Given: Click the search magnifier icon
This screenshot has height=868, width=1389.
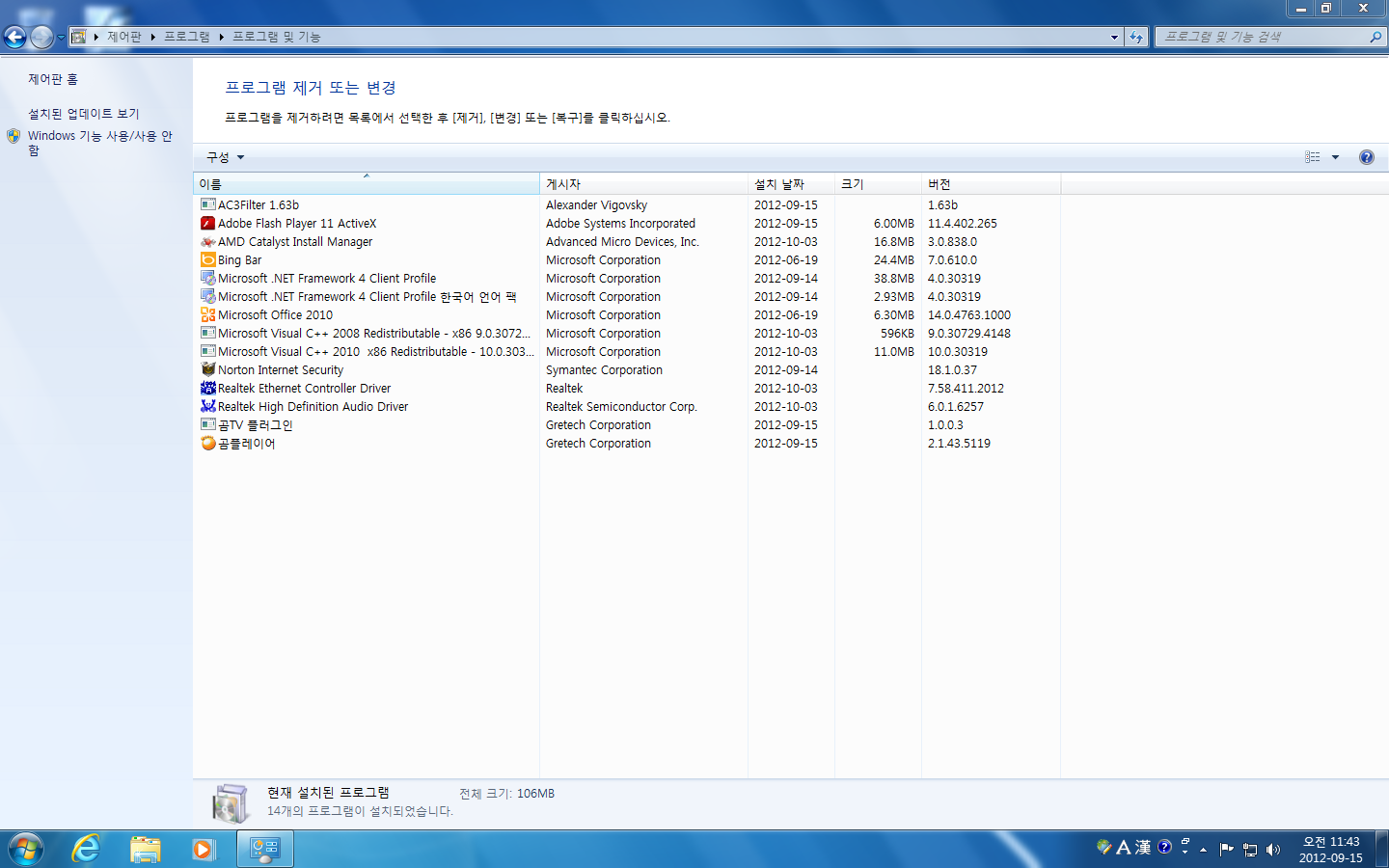Looking at the screenshot, I should pyautogui.click(x=1375, y=37).
